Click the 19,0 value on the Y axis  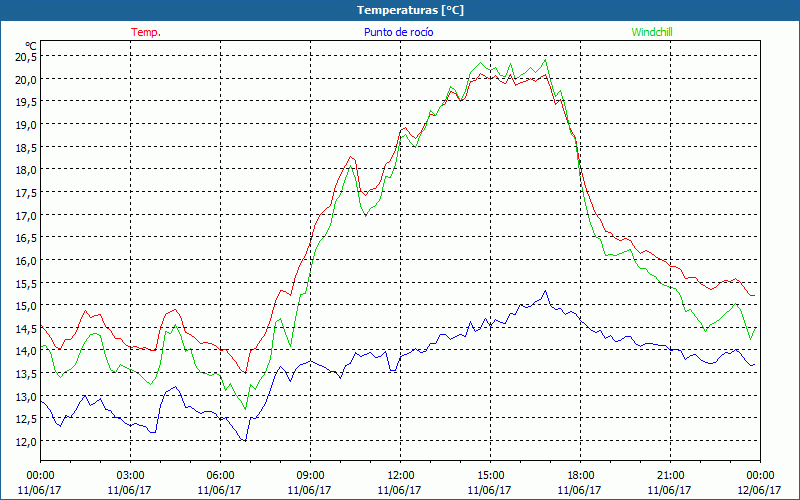[x=26, y=124]
